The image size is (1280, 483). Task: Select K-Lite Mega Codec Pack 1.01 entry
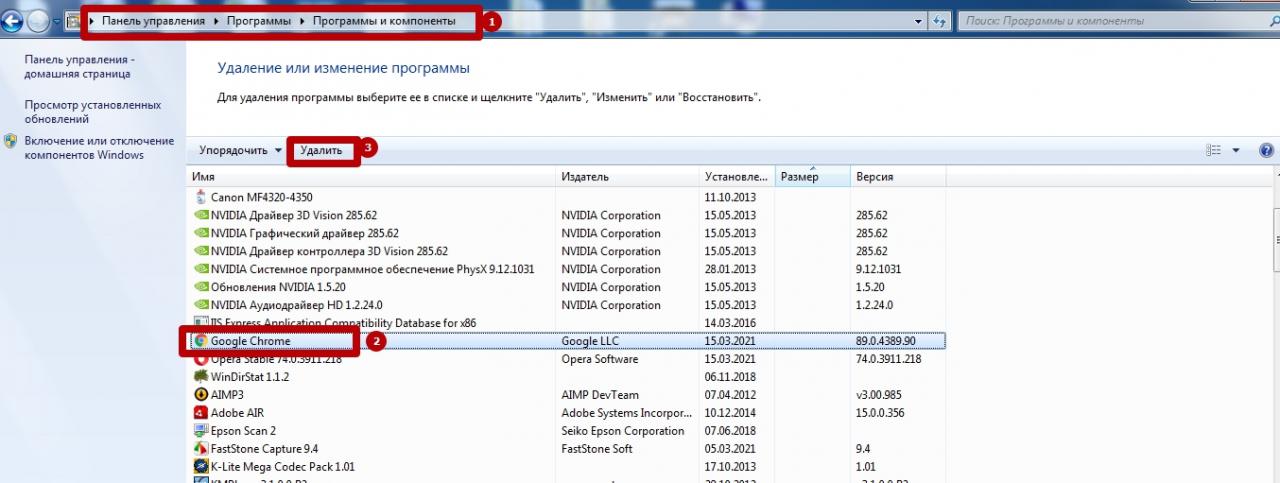pos(282,467)
